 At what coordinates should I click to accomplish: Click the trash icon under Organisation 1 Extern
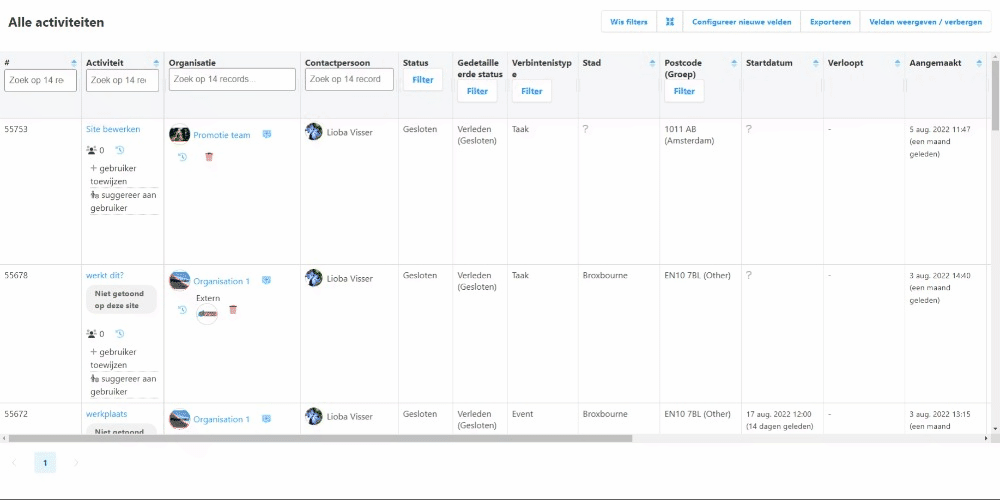click(233, 310)
